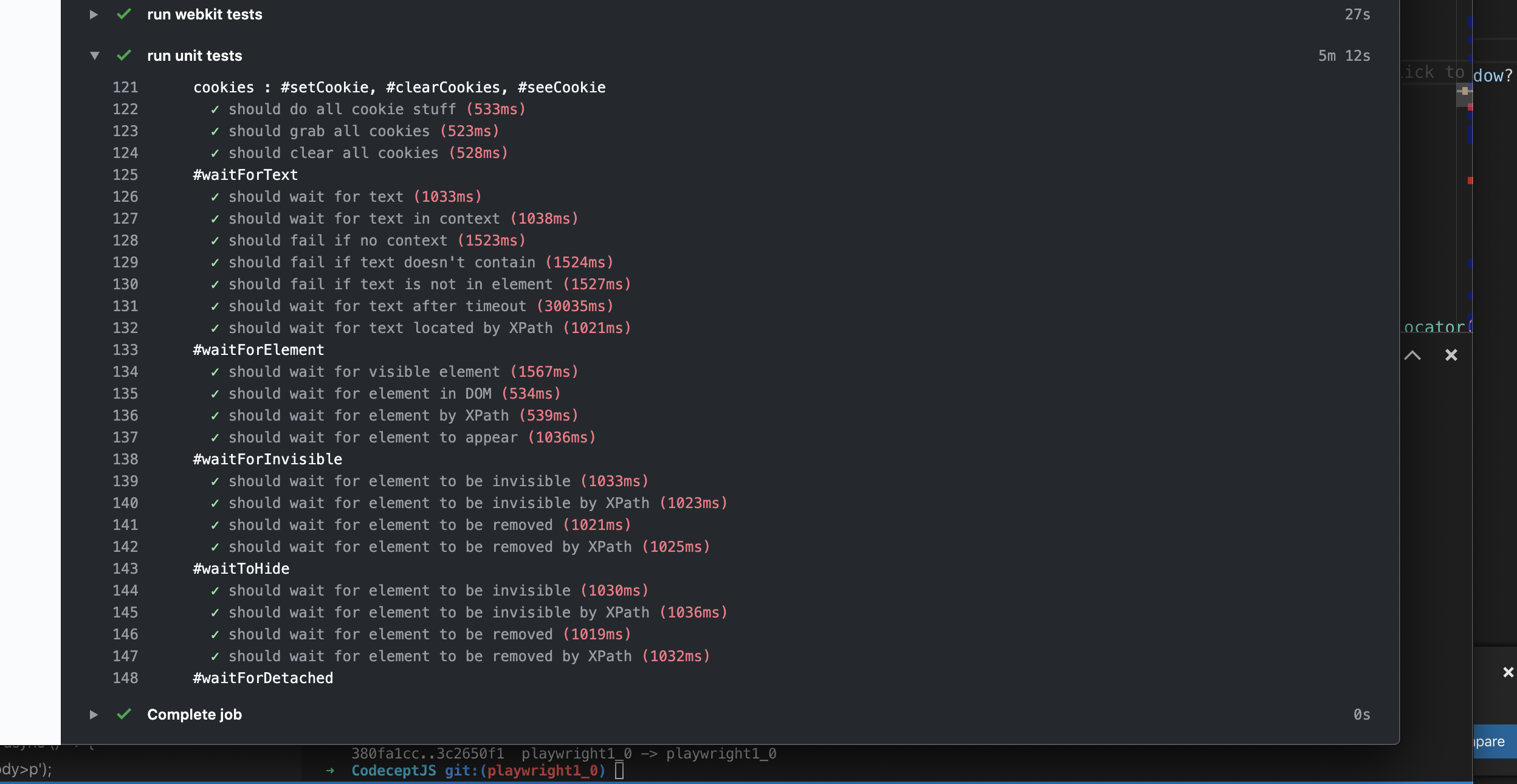1517x784 pixels.
Task: Click the run unit tests title
Action: pos(194,56)
